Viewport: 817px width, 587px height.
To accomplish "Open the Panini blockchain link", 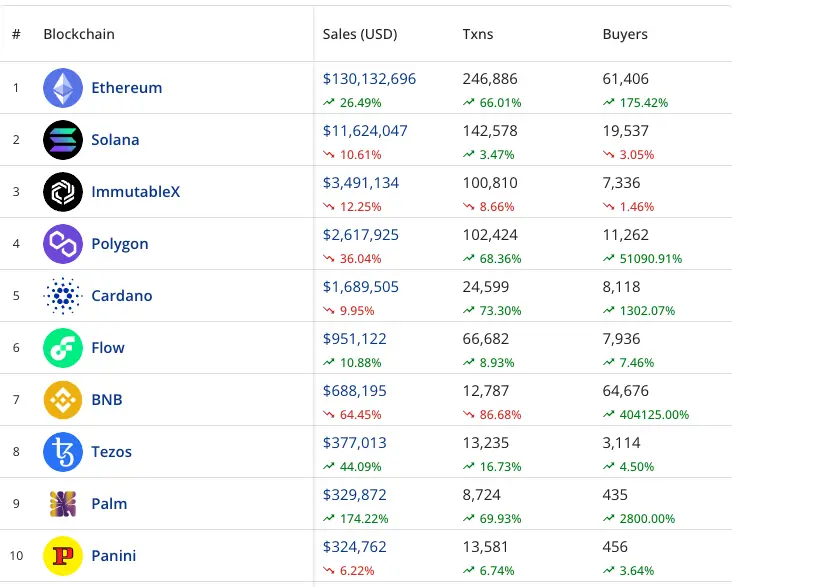I will pyautogui.click(x=114, y=556).
